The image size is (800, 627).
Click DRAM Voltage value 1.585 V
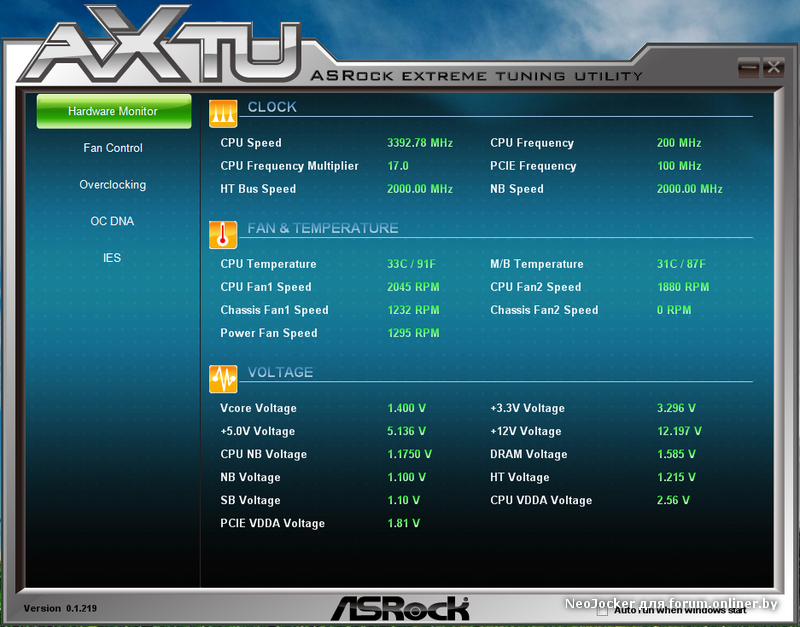677,454
